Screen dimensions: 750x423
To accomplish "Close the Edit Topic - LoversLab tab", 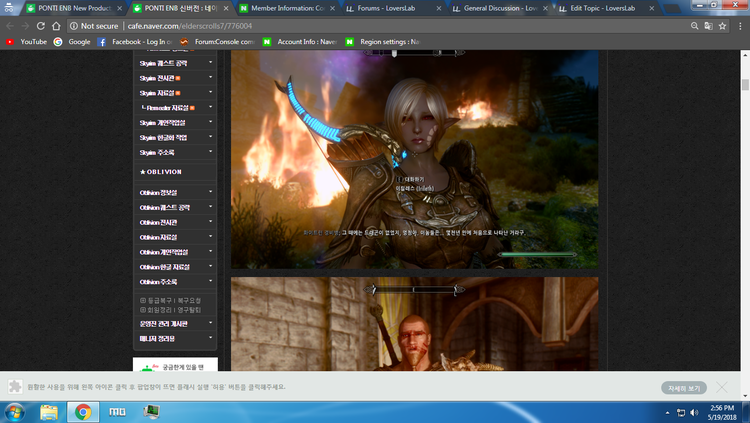I will [651, 8].
